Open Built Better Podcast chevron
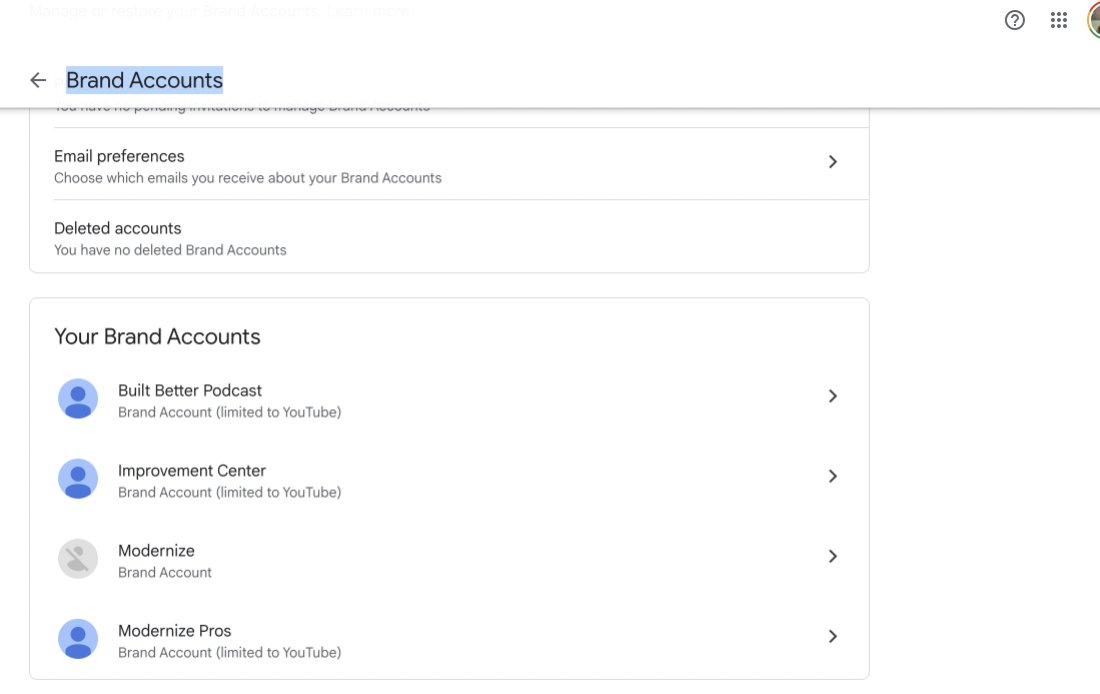This screenshot has width=1100, height=694. click(833, 396)
